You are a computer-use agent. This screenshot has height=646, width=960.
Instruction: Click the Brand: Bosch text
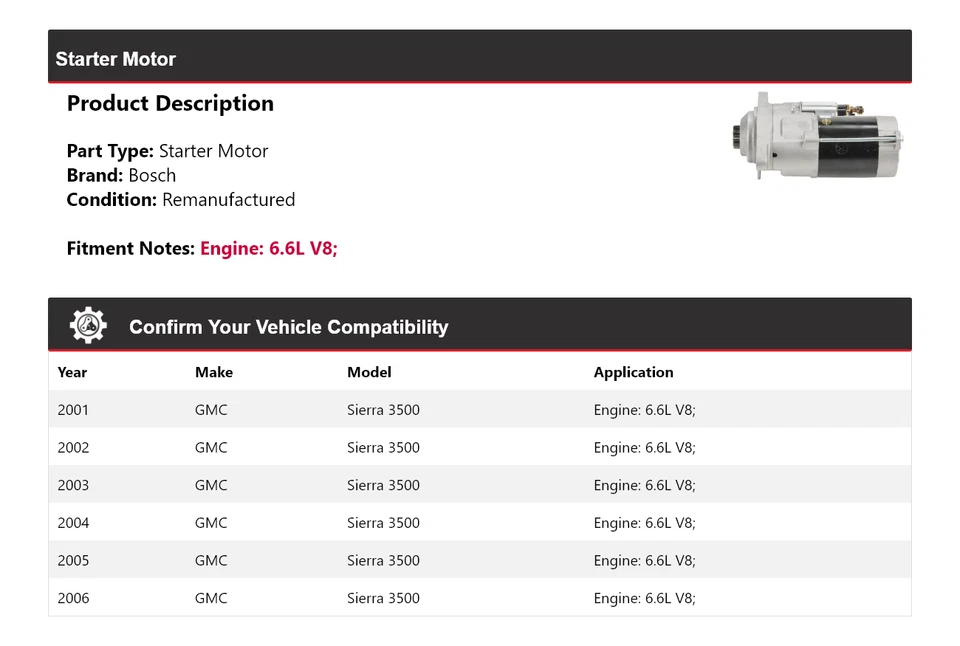[x=121, y=175]
